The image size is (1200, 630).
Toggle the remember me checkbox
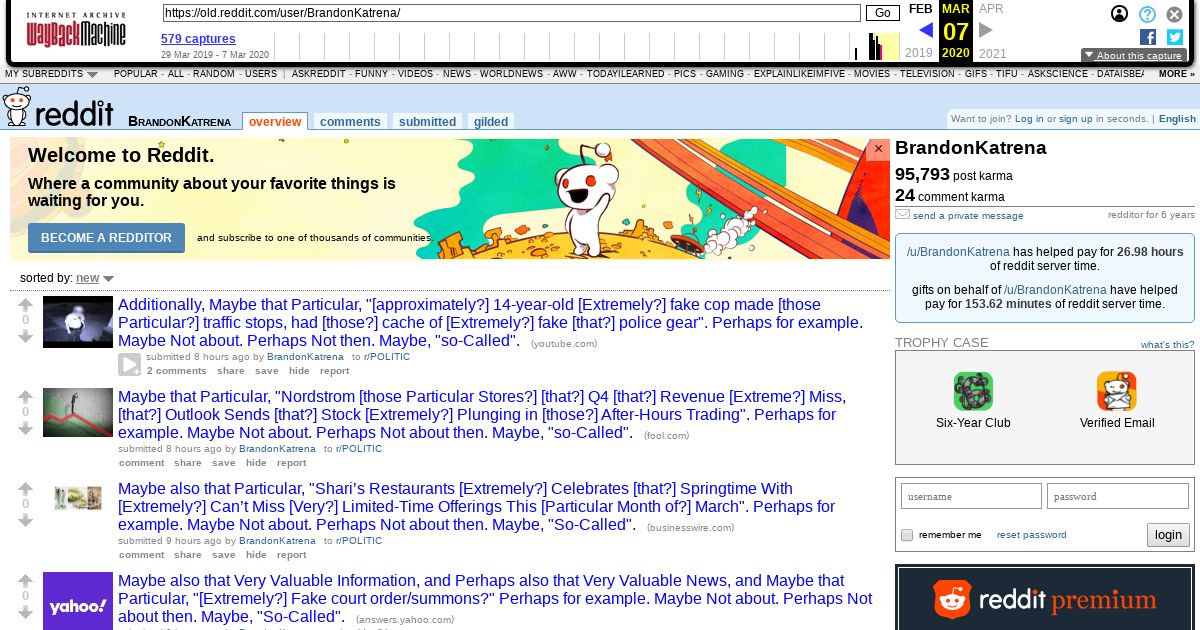[907, 535]
